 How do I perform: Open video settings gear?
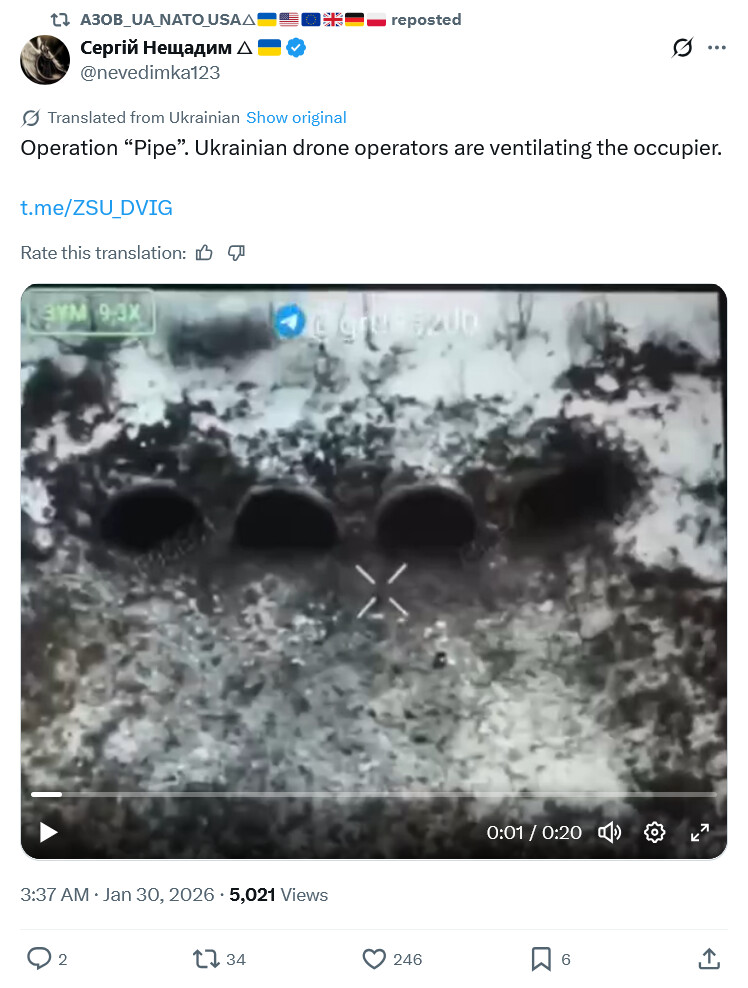tap(655, 832)
